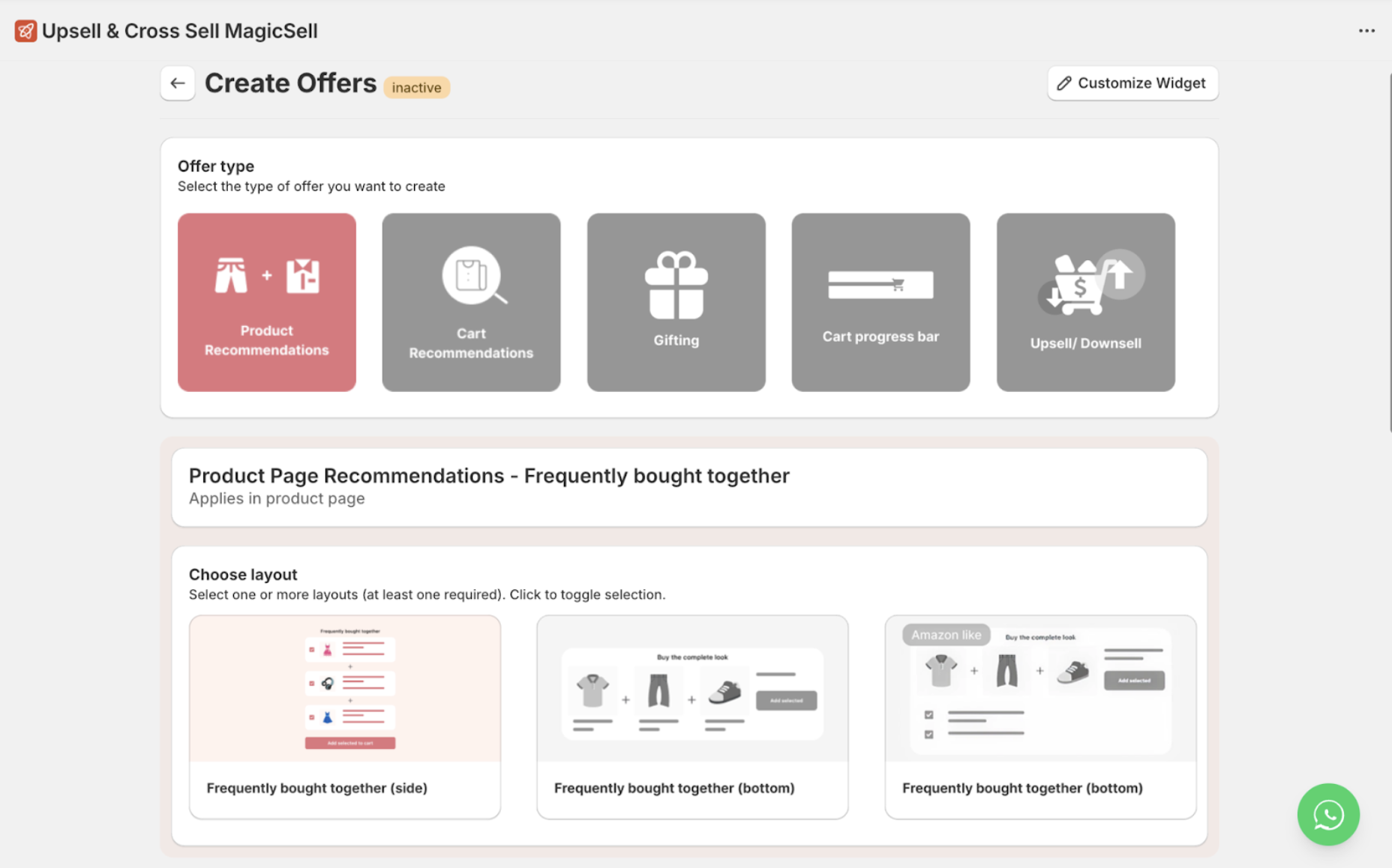Click the Cart progress bar icon
Screen dimensions: 1392x868
point(880,285)
